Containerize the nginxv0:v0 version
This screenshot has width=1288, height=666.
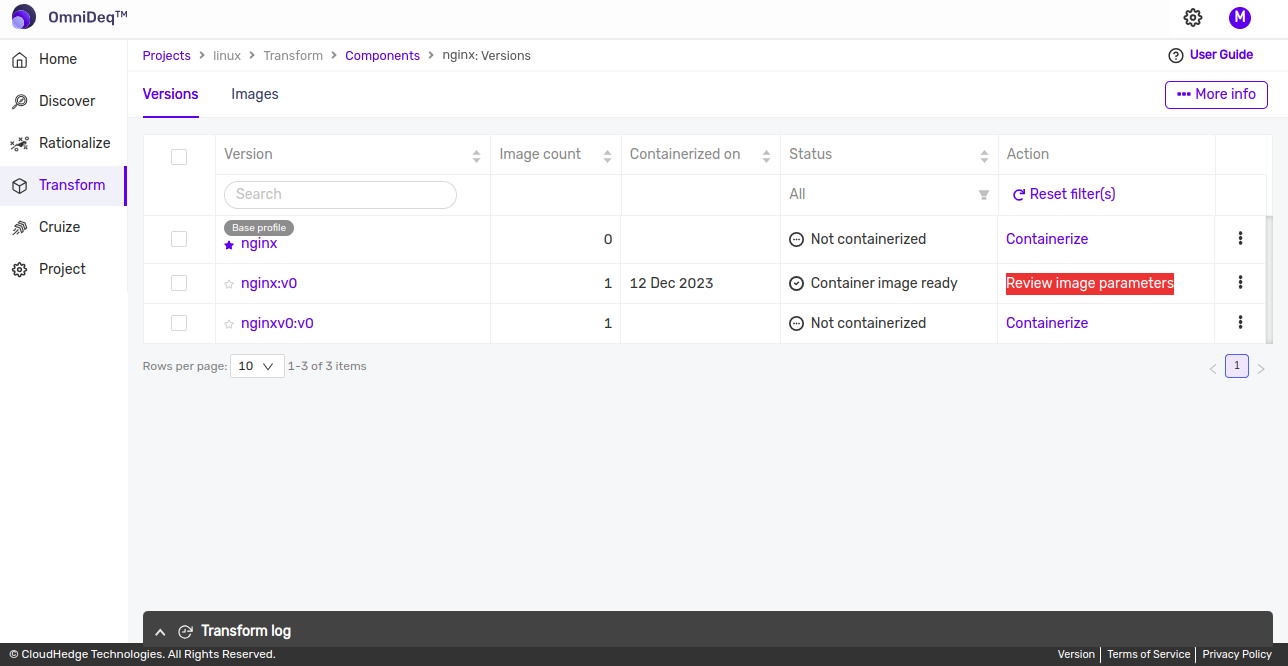[1047, 323]
